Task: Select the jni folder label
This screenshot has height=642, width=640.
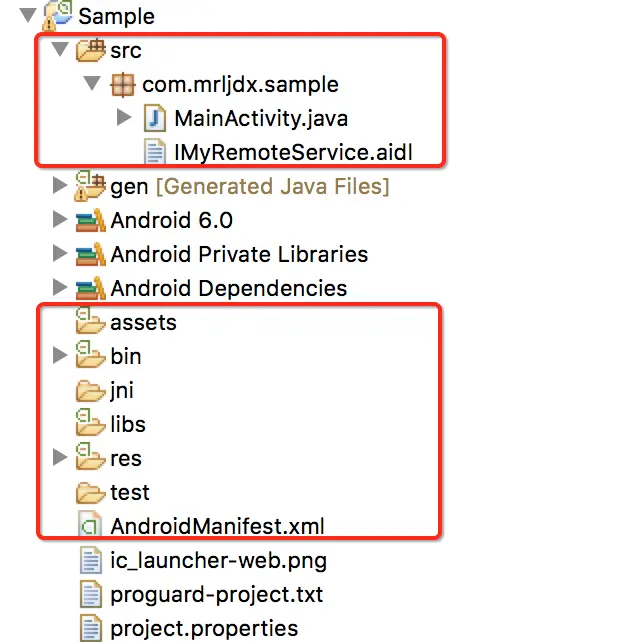Action: point(122,391)
